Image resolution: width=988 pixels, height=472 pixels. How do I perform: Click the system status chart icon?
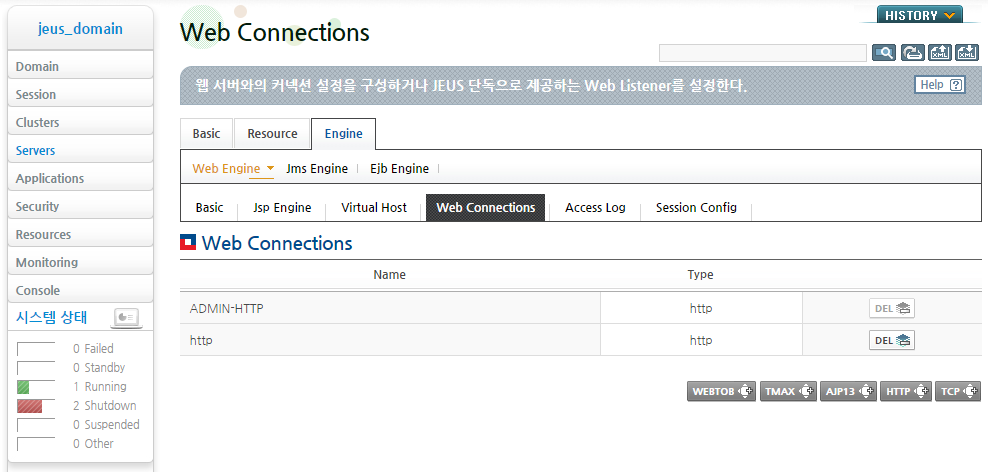pos(126,318)
